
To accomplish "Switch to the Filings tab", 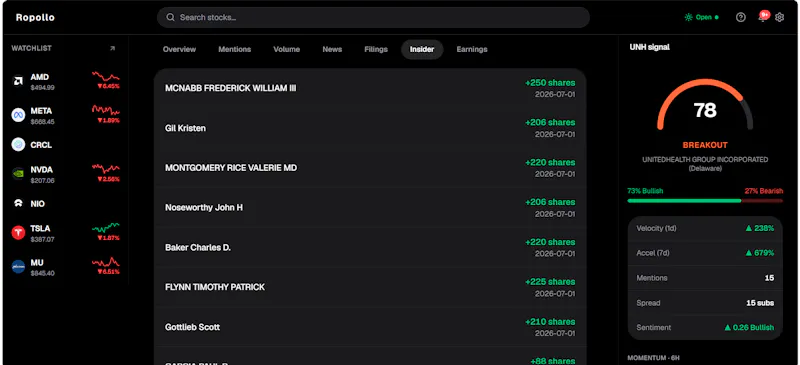I will pyautogui.click(x=376, y=50).
